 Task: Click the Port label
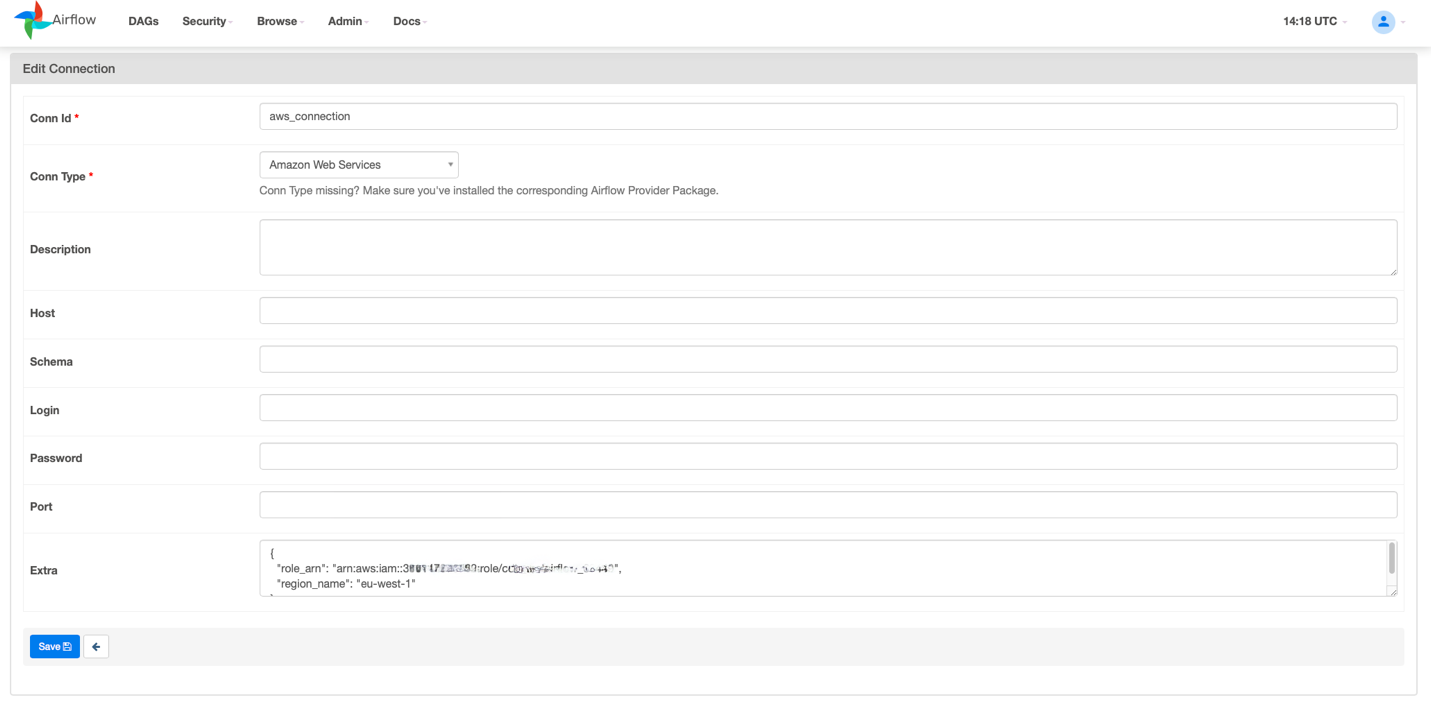(x=41, y=507)
